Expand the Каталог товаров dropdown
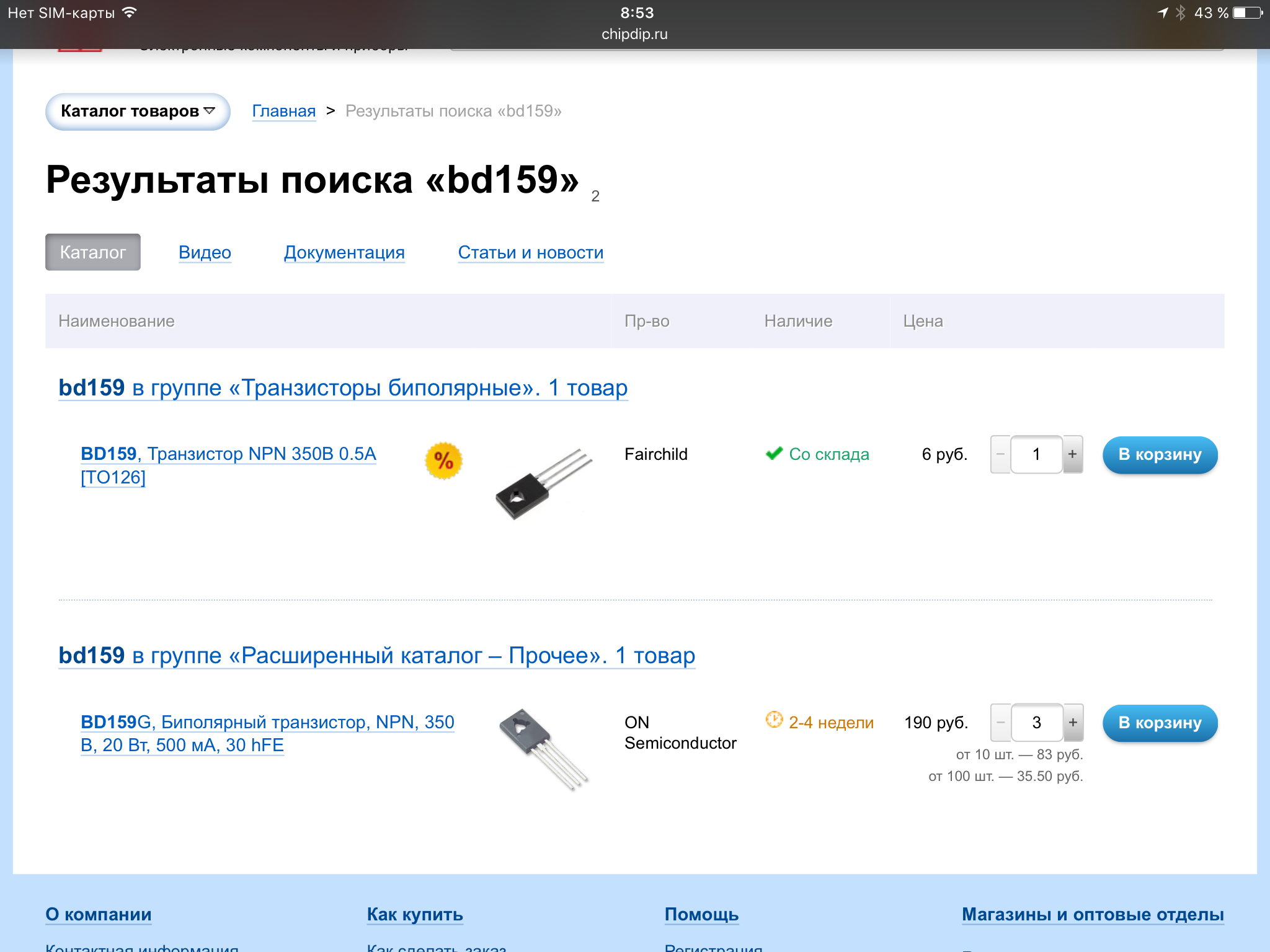1270x952 pixels. tap(138, 112)
